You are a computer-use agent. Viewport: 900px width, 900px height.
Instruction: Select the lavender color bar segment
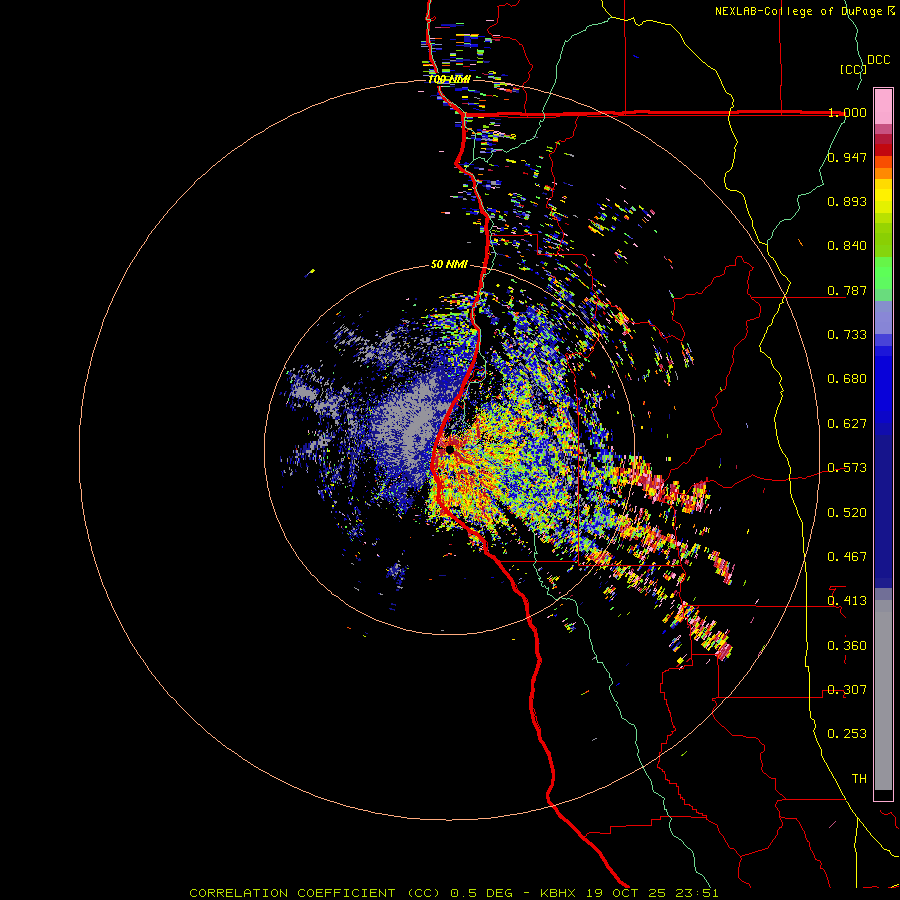click(883, 318)
